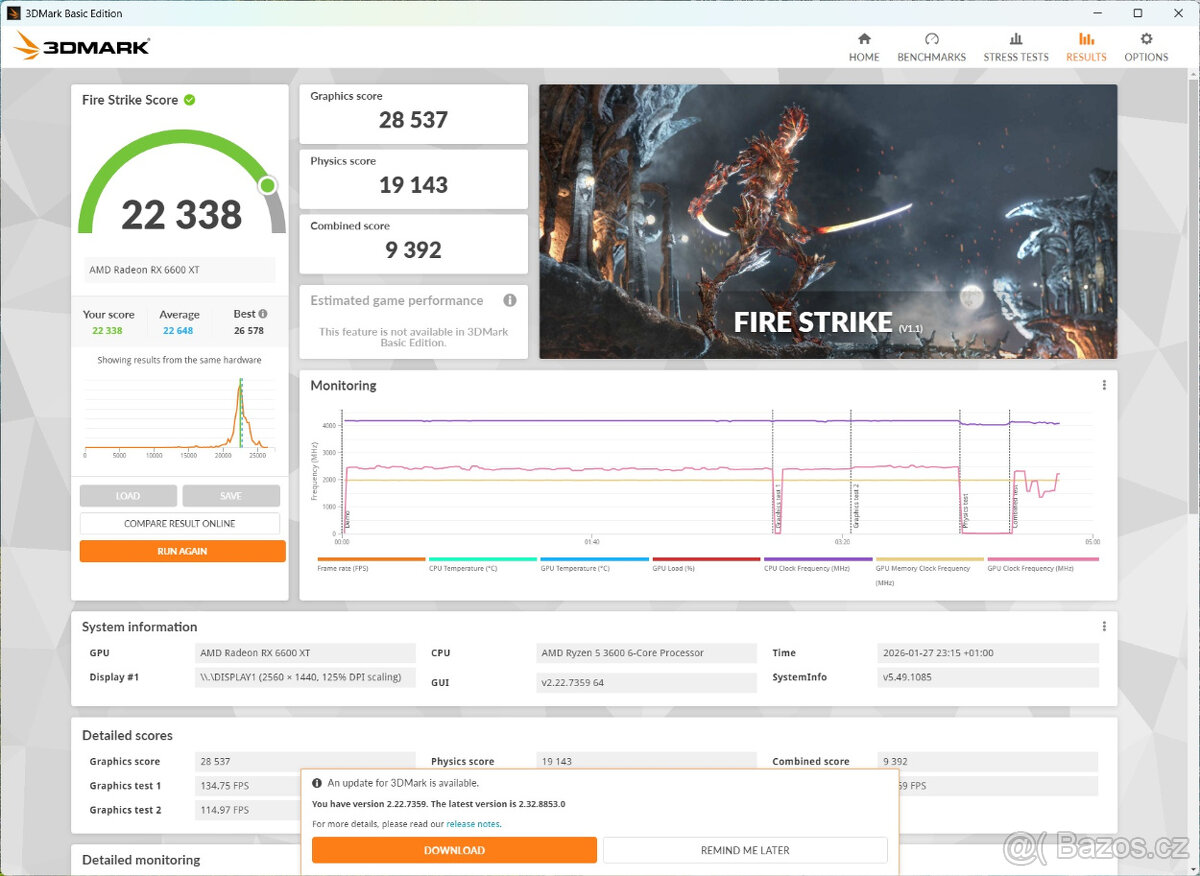Image resolution: width=1200 pixels, height=876 pixels.
Task: Click the info icon beside Estimated game performance
Action: (510, 300)
